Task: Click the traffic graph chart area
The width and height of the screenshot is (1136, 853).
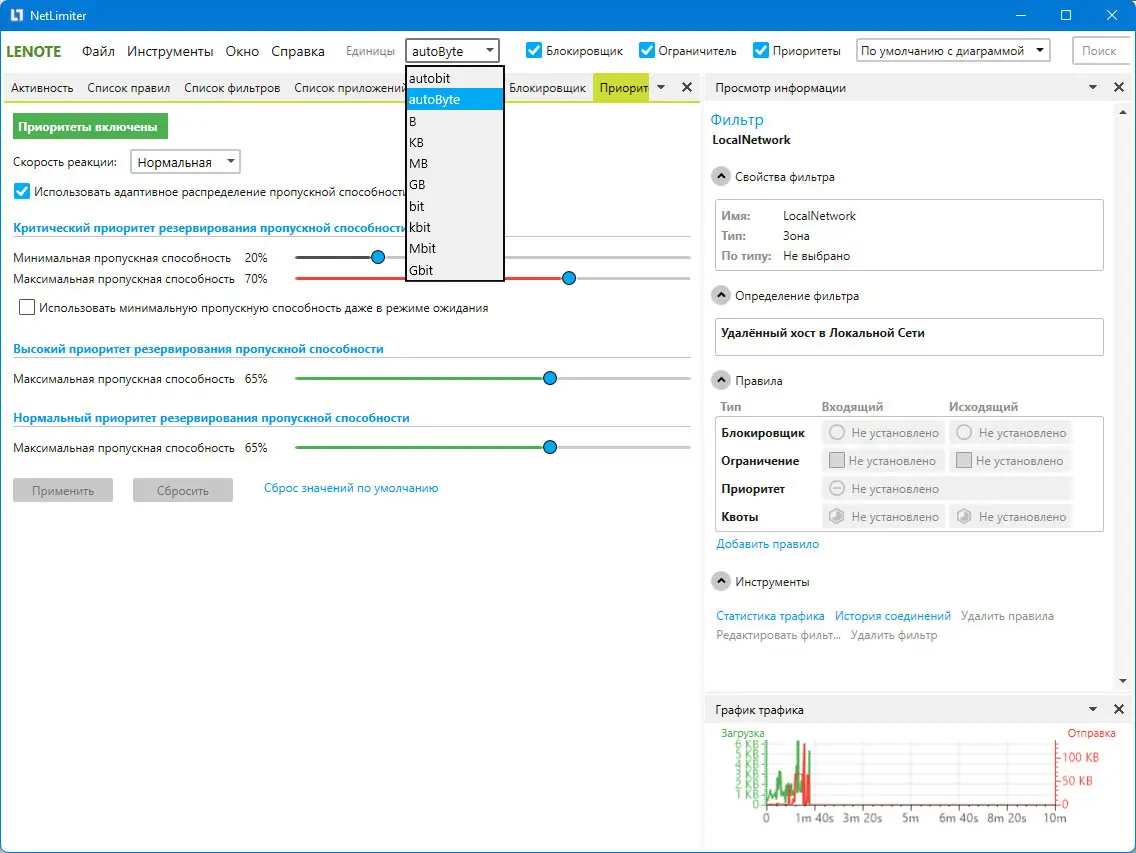Action: coord(911,774)
